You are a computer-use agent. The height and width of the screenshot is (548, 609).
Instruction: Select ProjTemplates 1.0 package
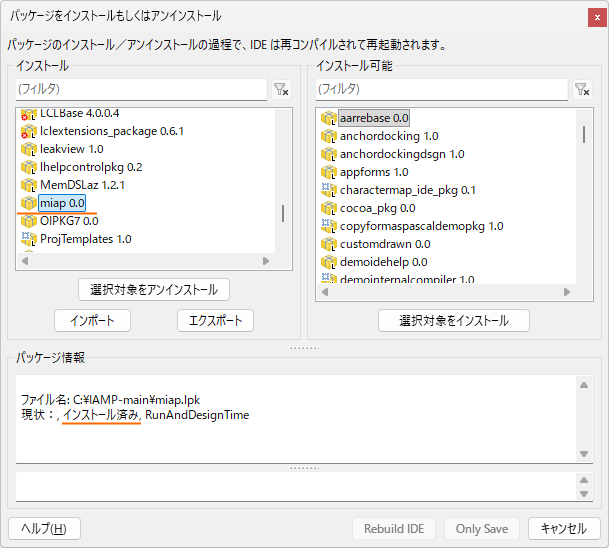(x=85, y=239)
